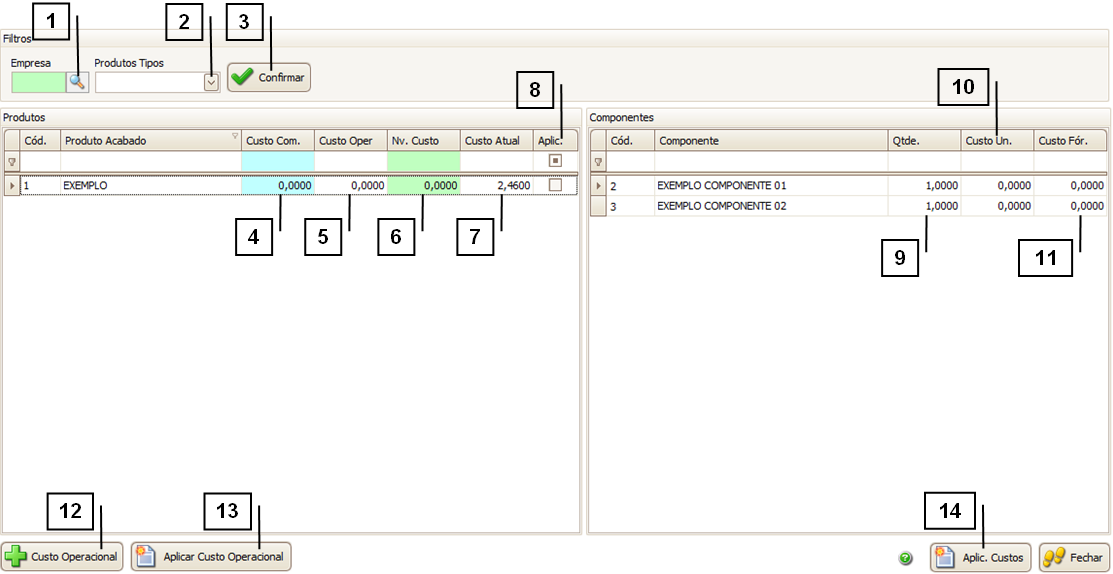Click the Custo Com. column header
1113x574 pixels.
point(277,141)
